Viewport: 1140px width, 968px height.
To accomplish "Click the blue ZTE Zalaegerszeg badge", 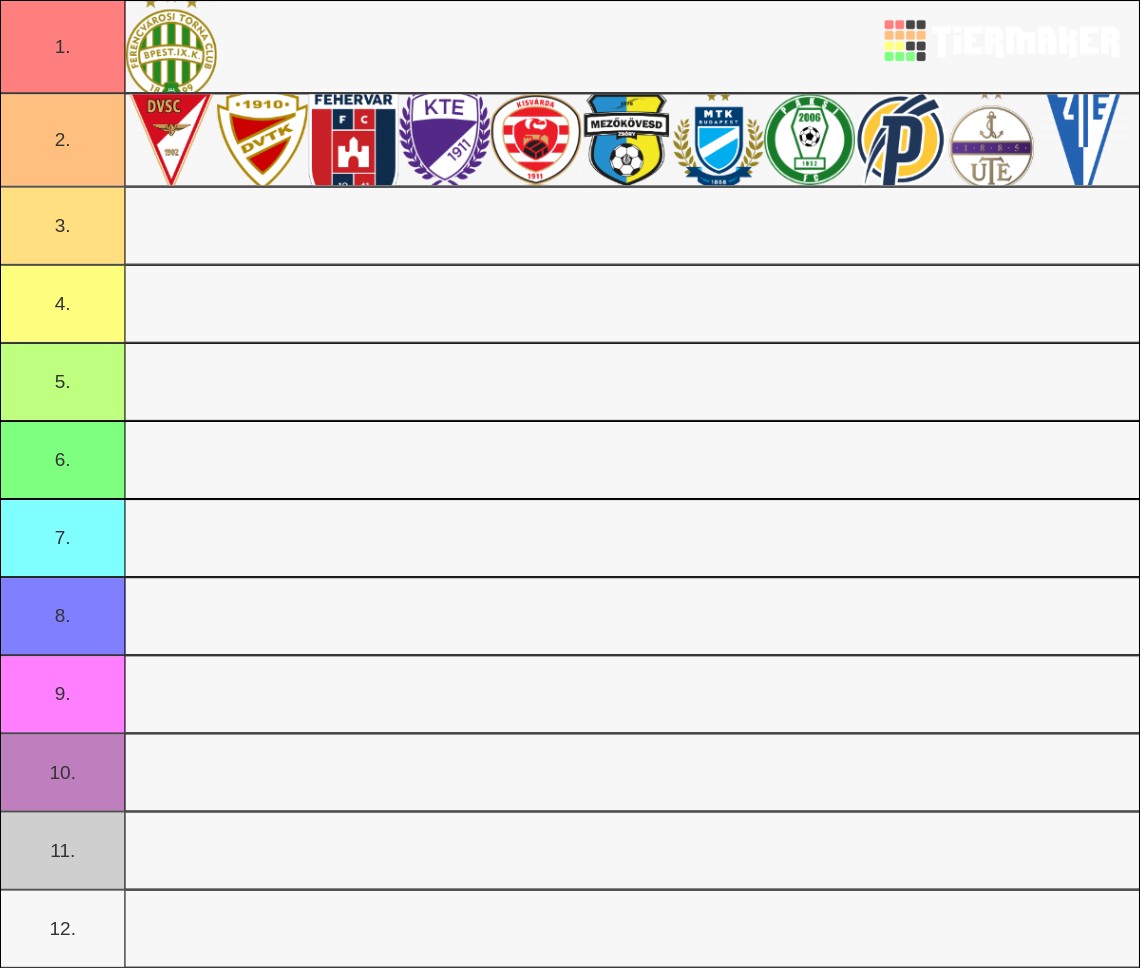I will point(1080,139).
